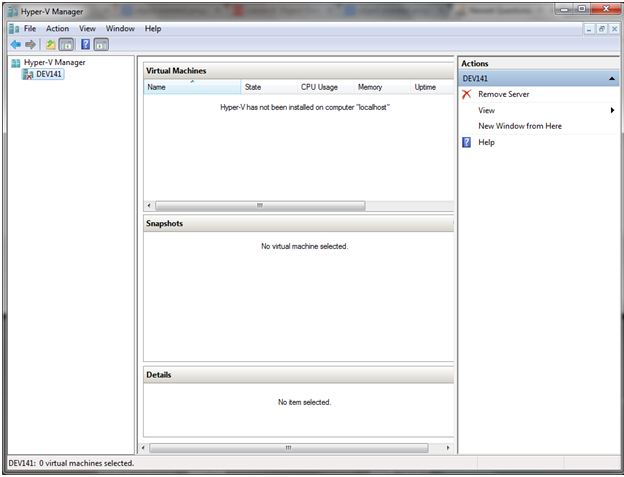Minimize the inner MDI child window
624x477 pixels.
[x=589, y=29]
